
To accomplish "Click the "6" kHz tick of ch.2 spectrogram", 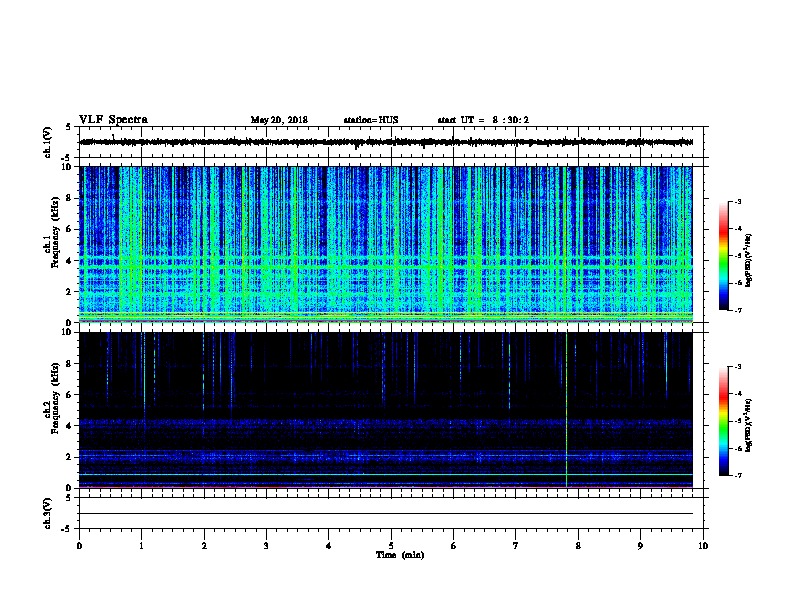I will coord(69,395).
